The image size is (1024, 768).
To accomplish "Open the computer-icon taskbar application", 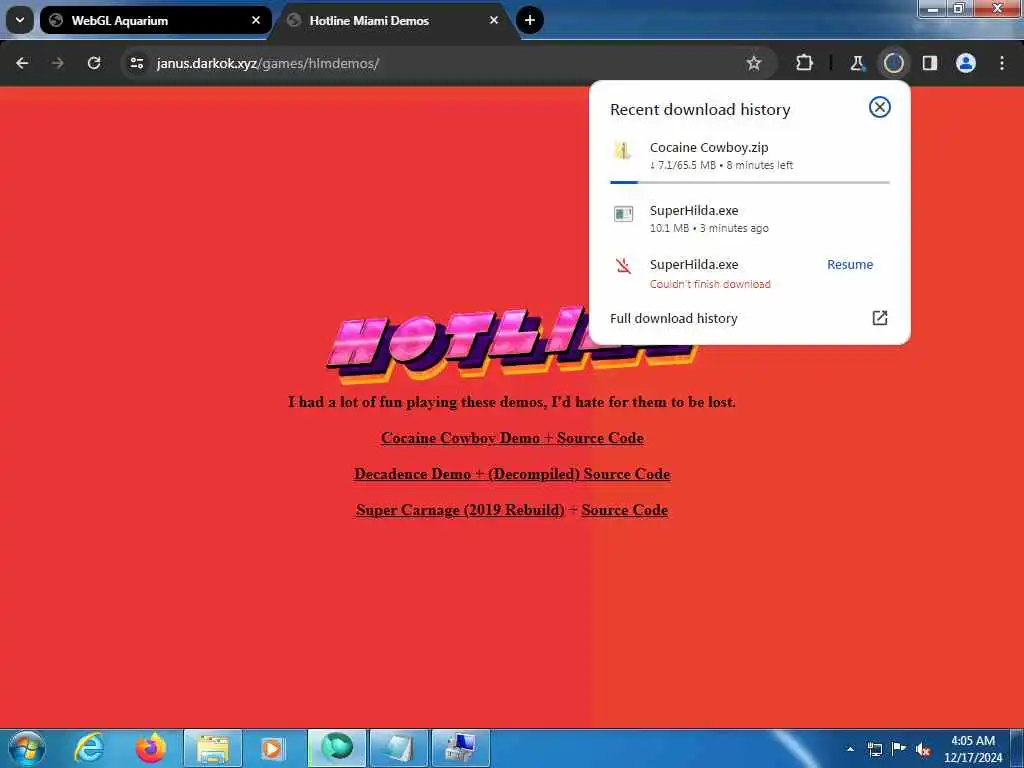I will click(x=460, y=748).
